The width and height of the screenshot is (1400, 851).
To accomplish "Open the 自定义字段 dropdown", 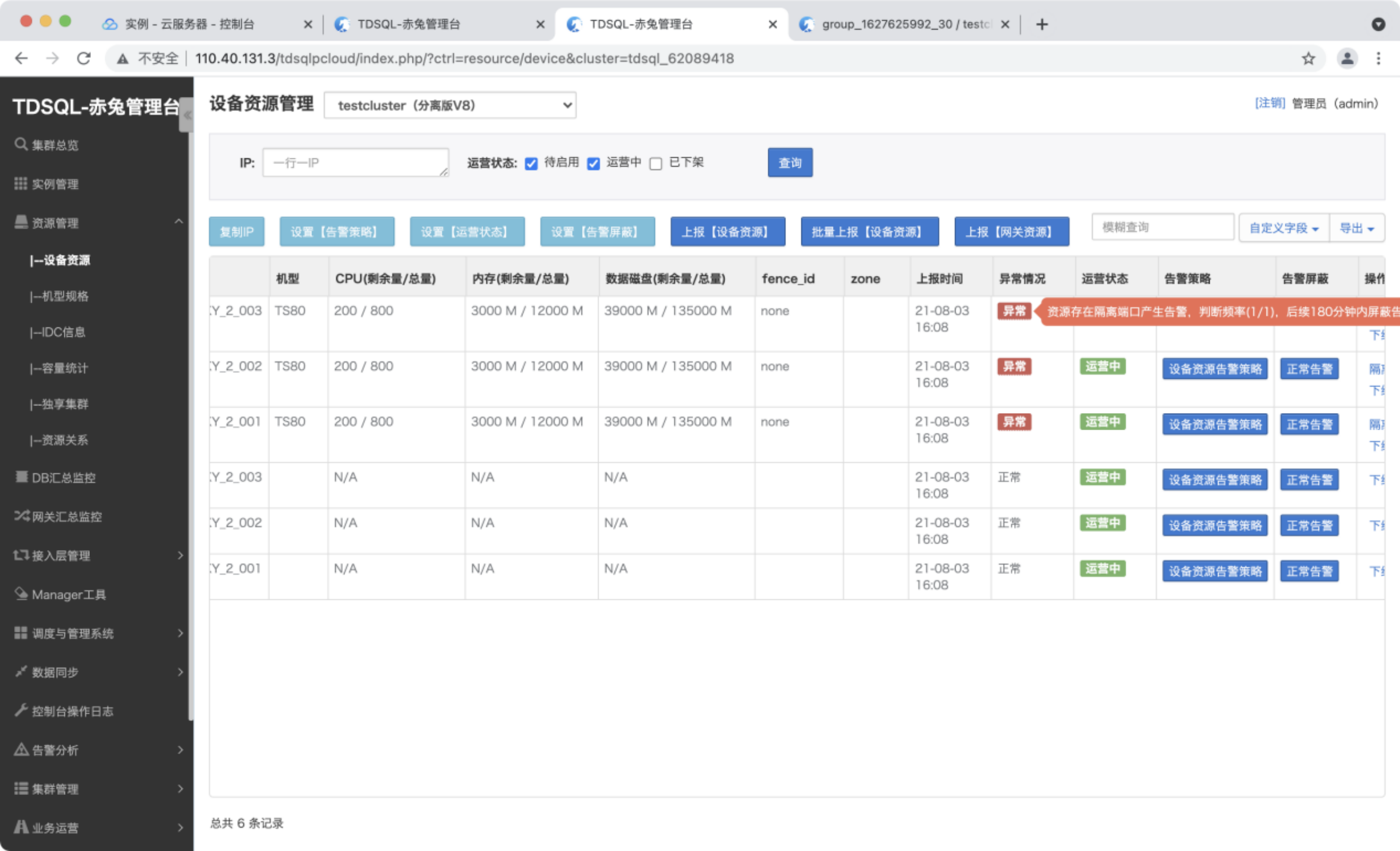I will pos(1284,228).
